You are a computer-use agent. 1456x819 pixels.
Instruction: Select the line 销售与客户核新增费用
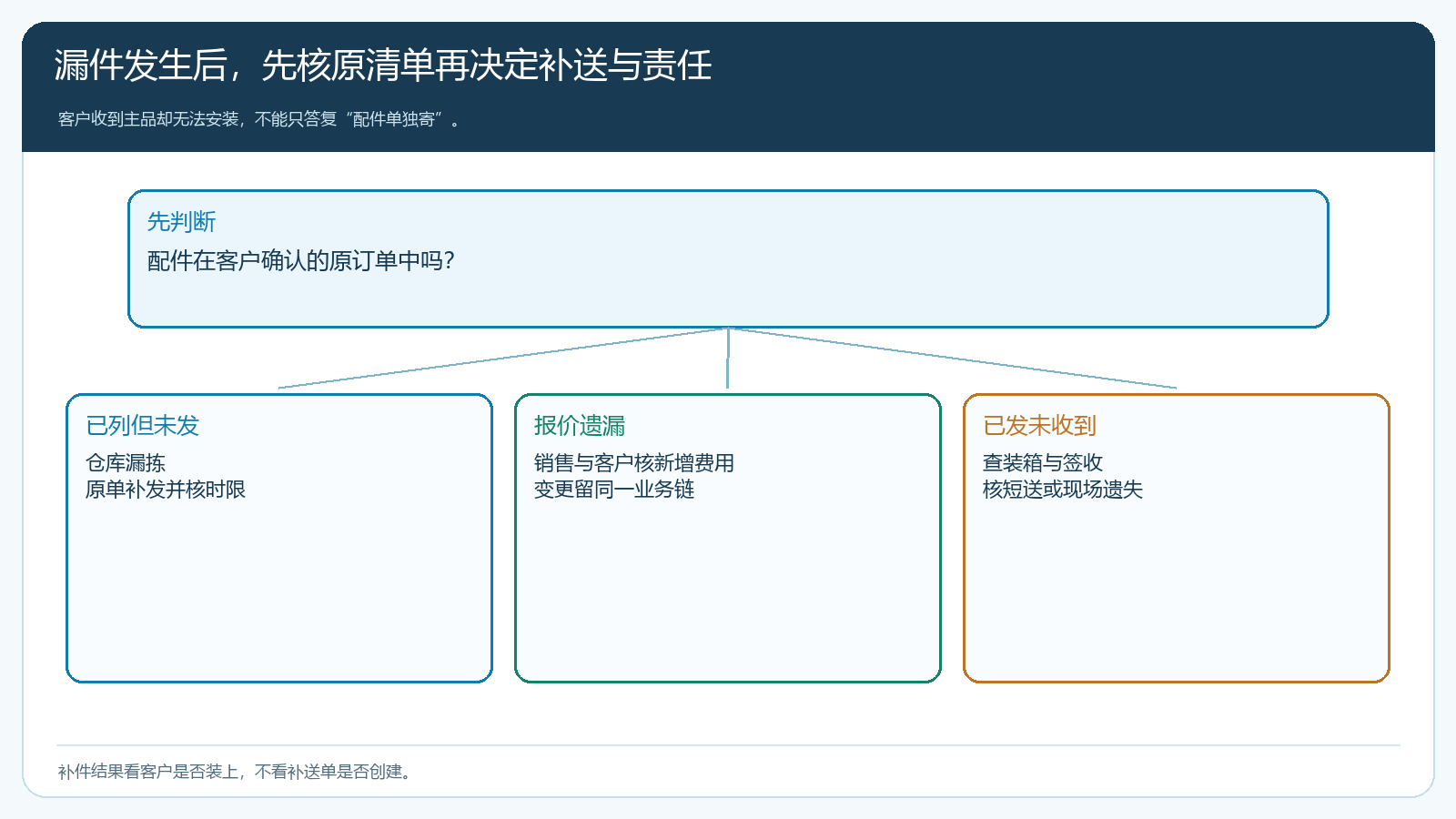coord(634,463)
